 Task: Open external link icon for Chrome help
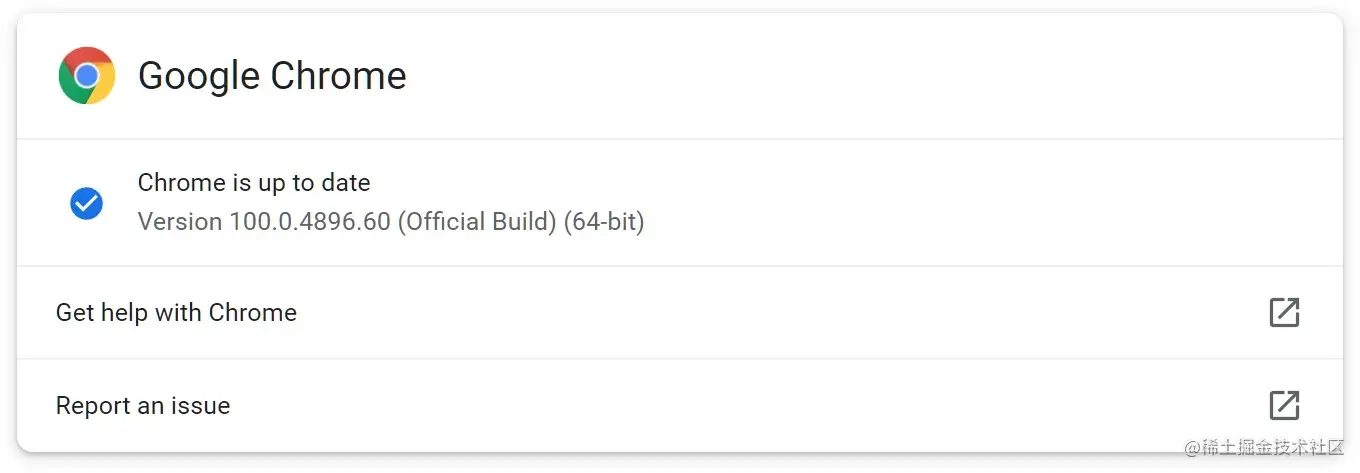(x=1284, y=312)
